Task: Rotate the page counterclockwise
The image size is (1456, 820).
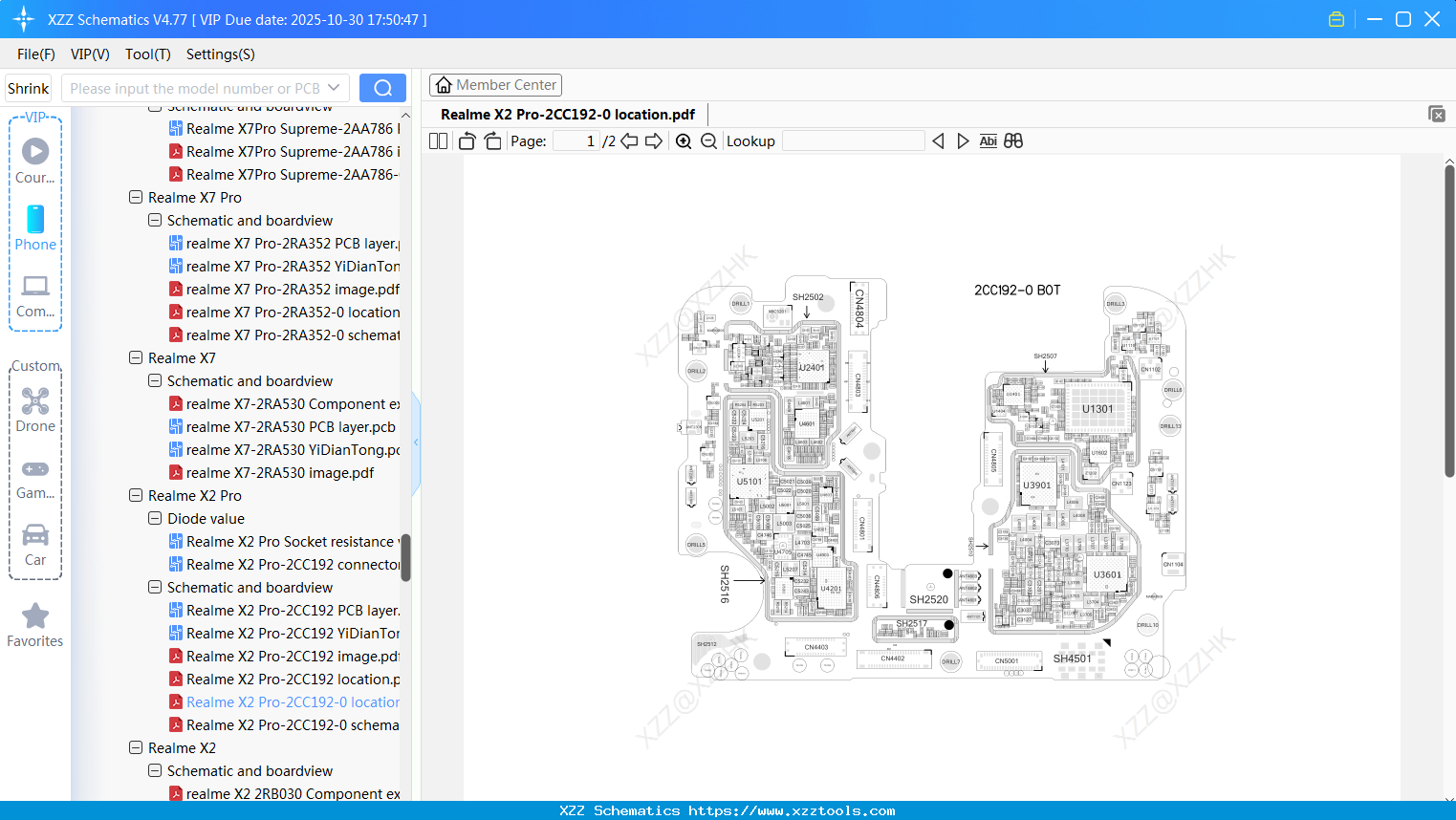Action: [x=467, y=141]
